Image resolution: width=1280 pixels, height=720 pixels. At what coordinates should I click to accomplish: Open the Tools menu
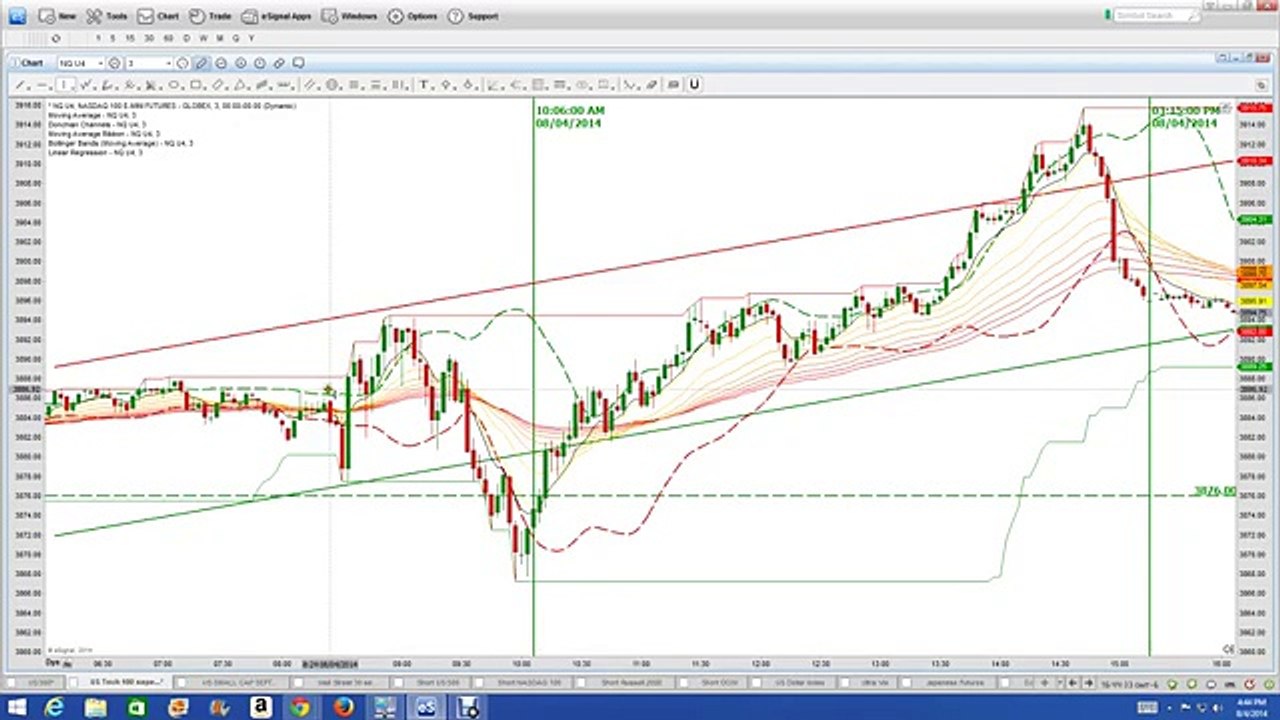(106, 16)
